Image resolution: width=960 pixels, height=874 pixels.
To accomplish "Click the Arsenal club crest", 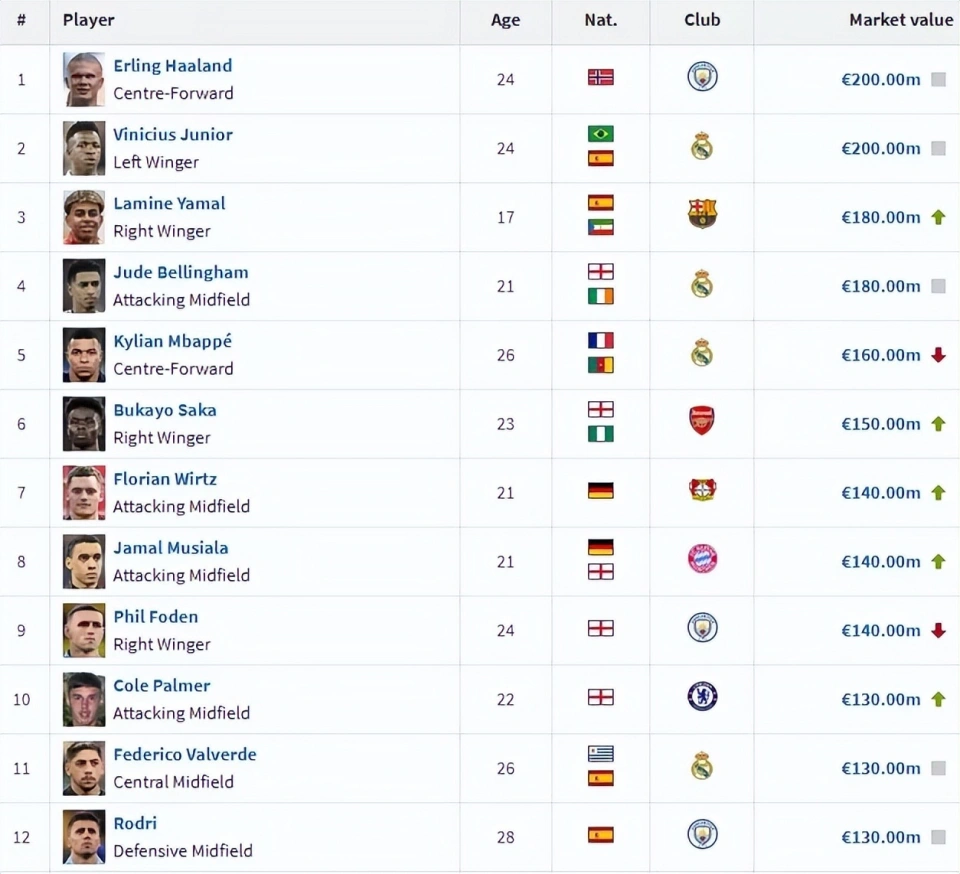I will click(702, 421).
